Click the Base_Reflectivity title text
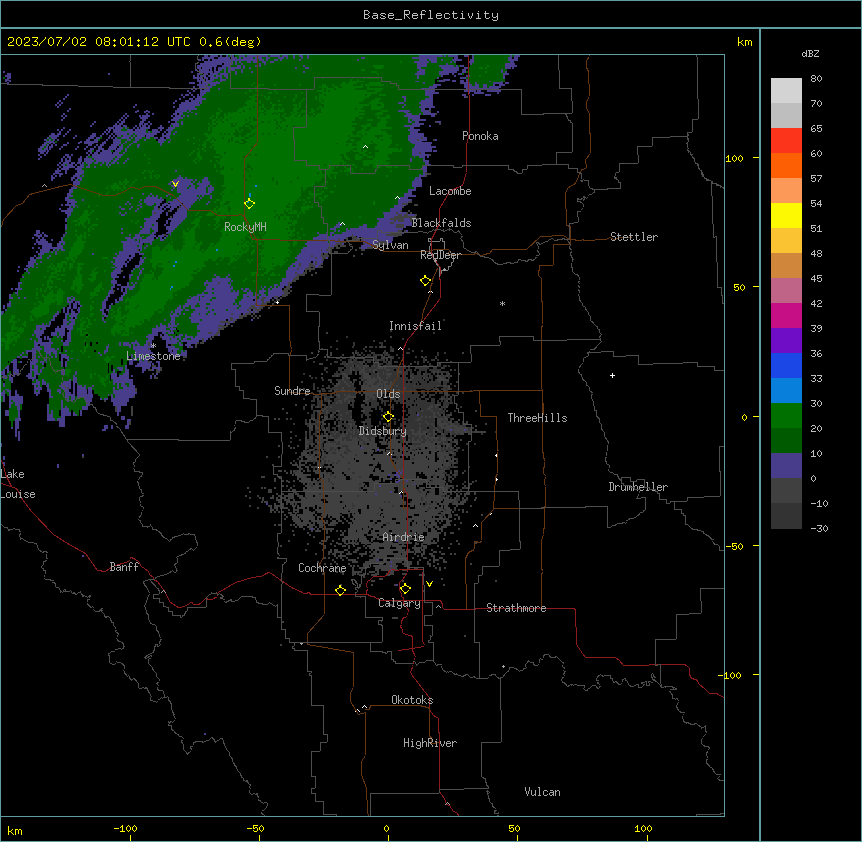The image size is (862, 842). pos(431,15)
